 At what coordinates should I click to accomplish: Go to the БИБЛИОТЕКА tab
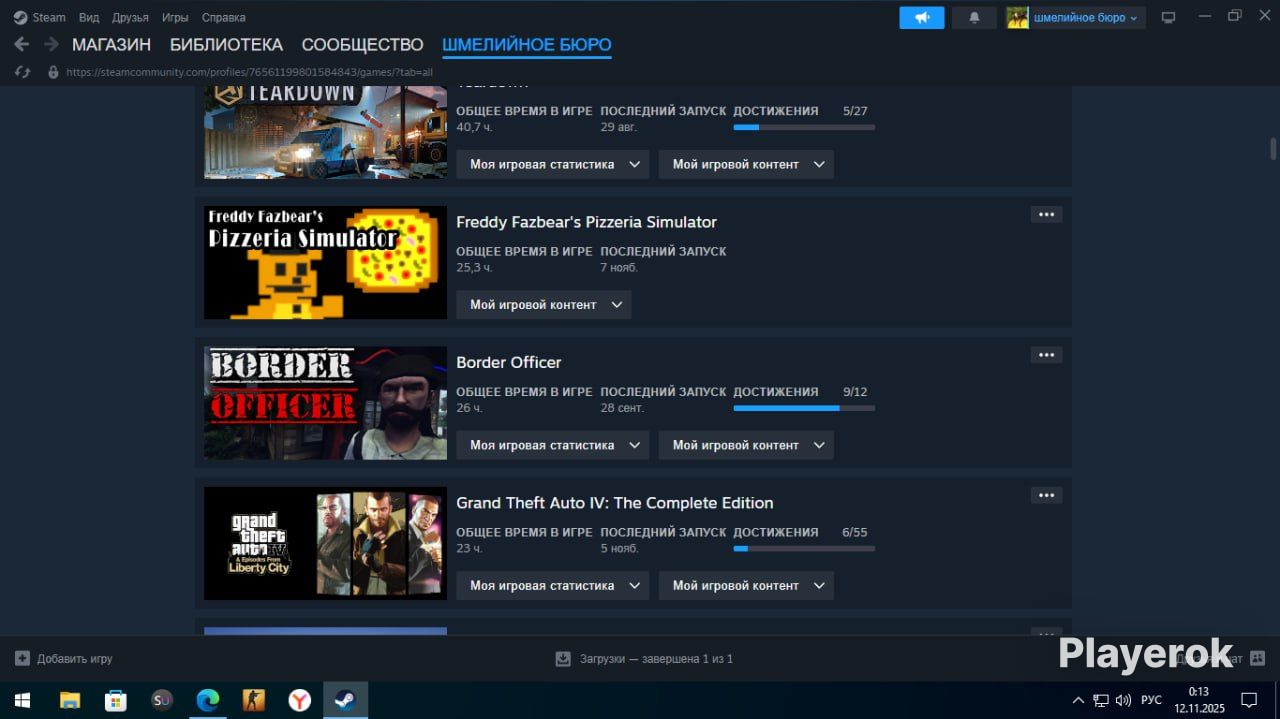226,45
